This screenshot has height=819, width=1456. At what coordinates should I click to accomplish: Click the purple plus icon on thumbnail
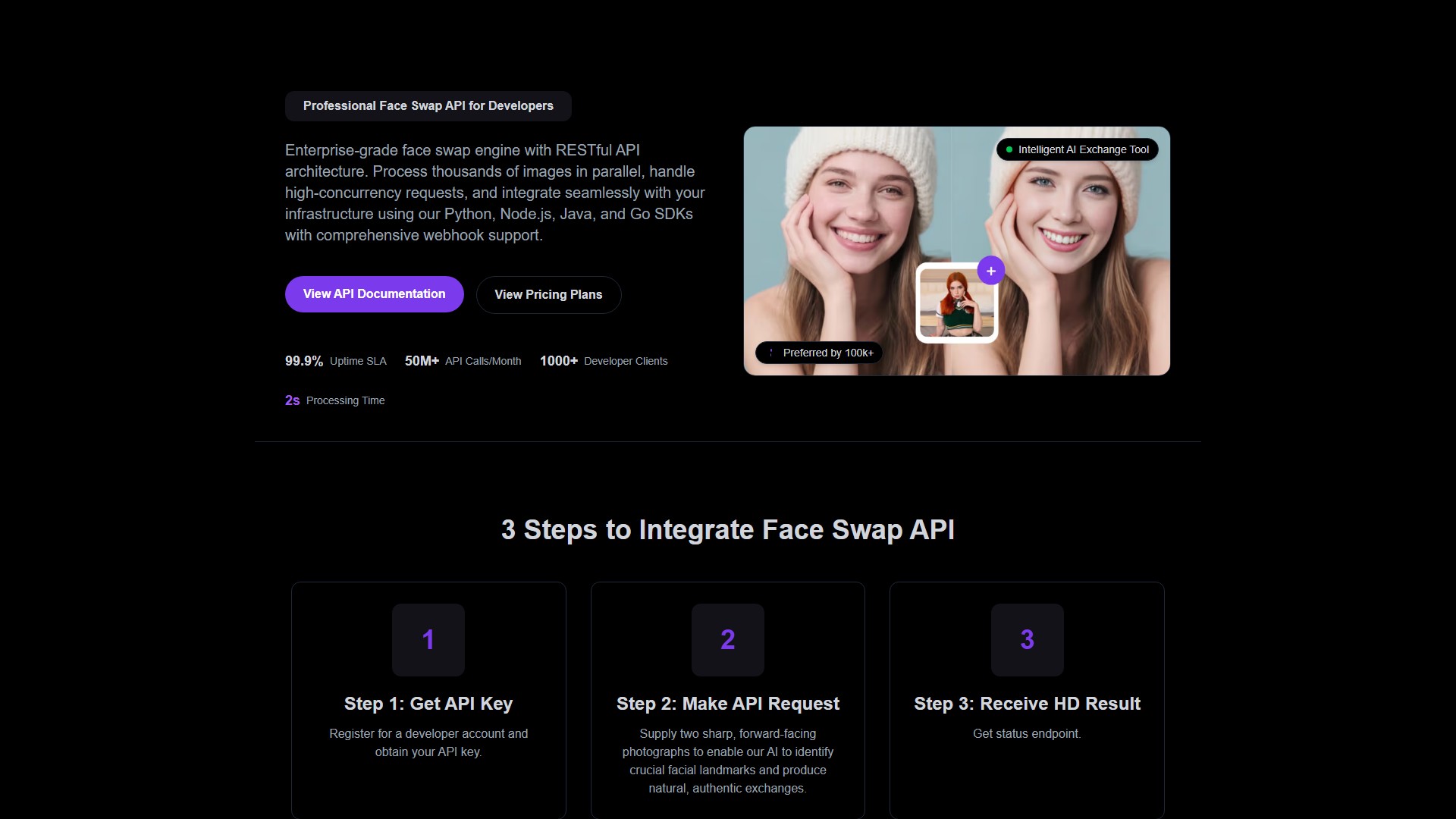point(990,271)
